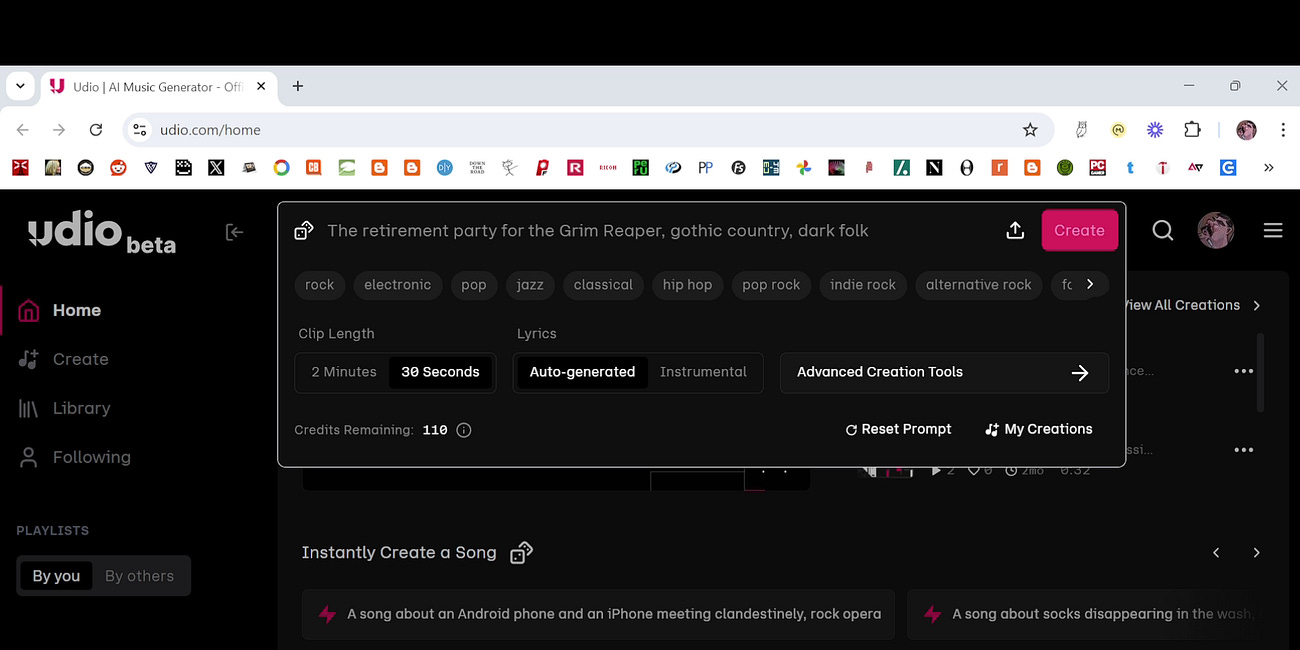Viewport: 1300px width, 650px height.
Task: Open the PP bookmark icon
Action: click(705, 168)
